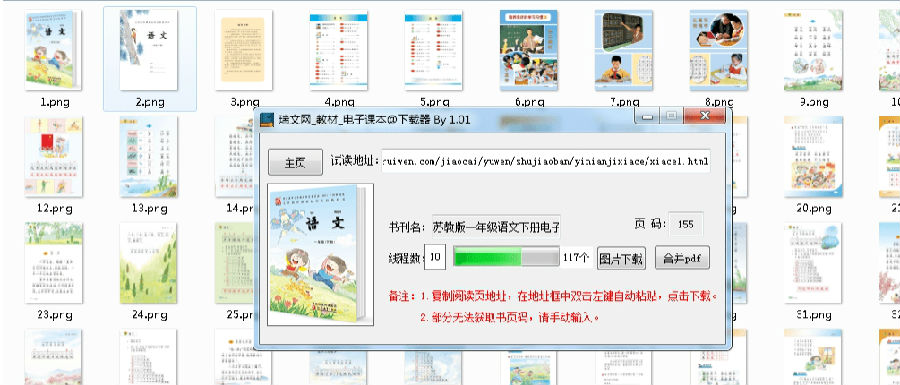Viewport: 900px width, 385px height.
Task: Select thumbnail of 1.png
Action: point(53,50)
